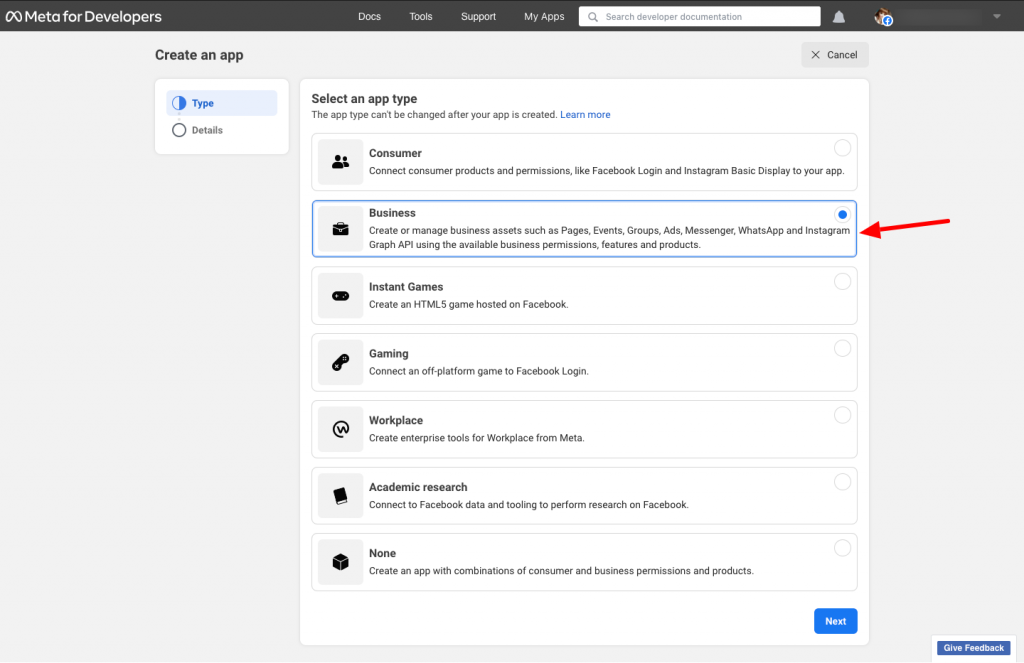Screen dimensions: 1024x663
Task: Focus the Search developer documentation field
Action: click(700, 17)
